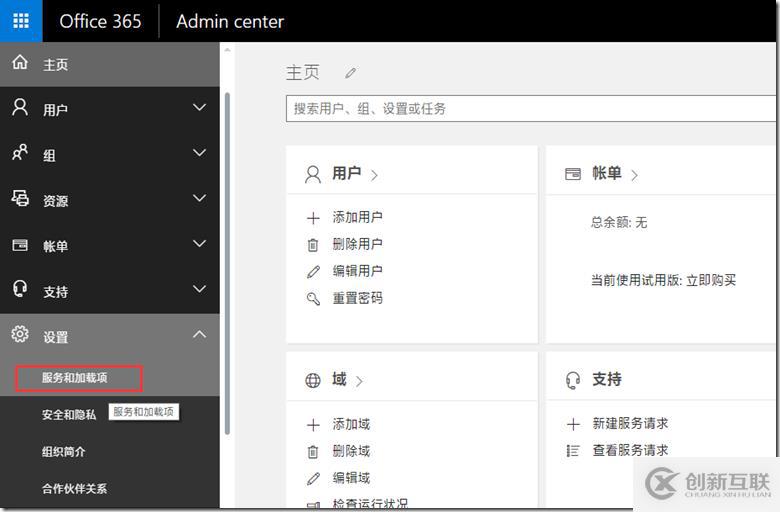Expand the 资源 sidebar section chevron

(199, 198)
